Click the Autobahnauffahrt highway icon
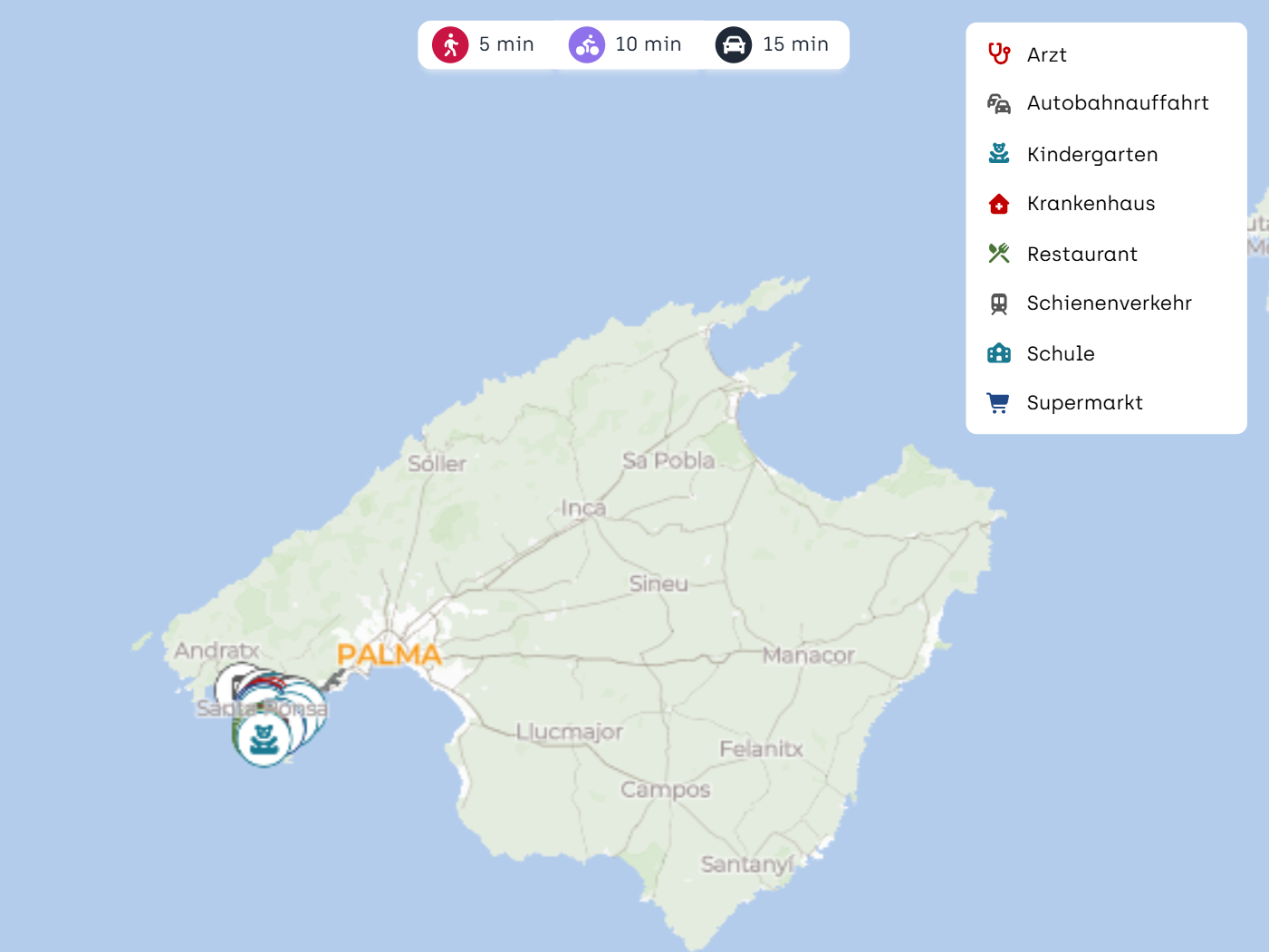 click(999, 104)
